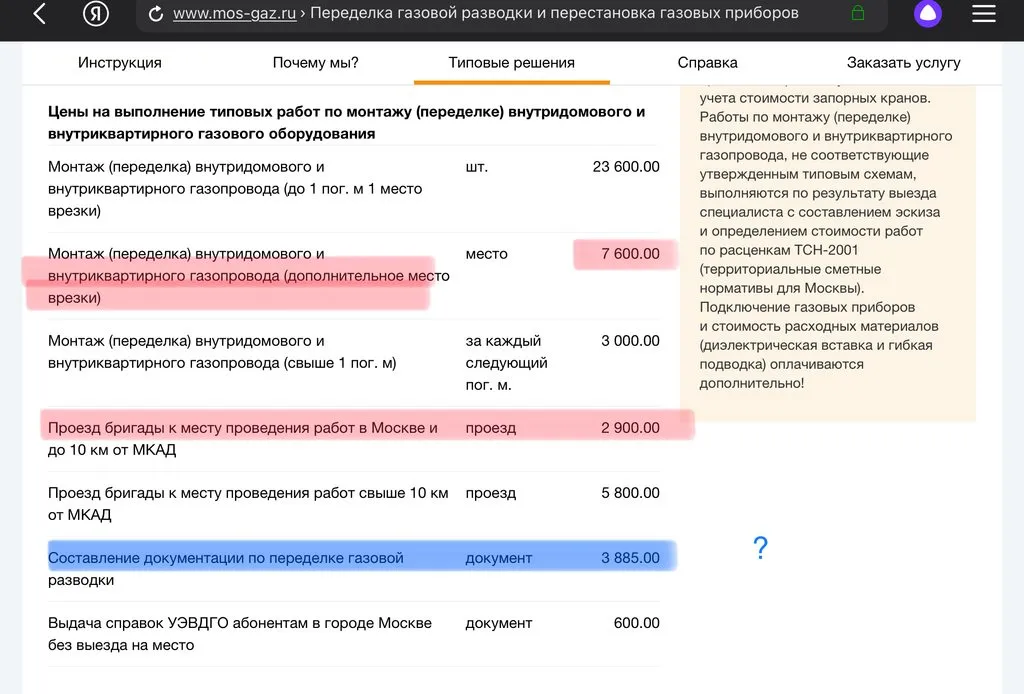The height and width of the screenshot is (694, 1024).
Task: Click sidebar text 'Подключение газовых приборов'
Action: click(x=807, y=307)
